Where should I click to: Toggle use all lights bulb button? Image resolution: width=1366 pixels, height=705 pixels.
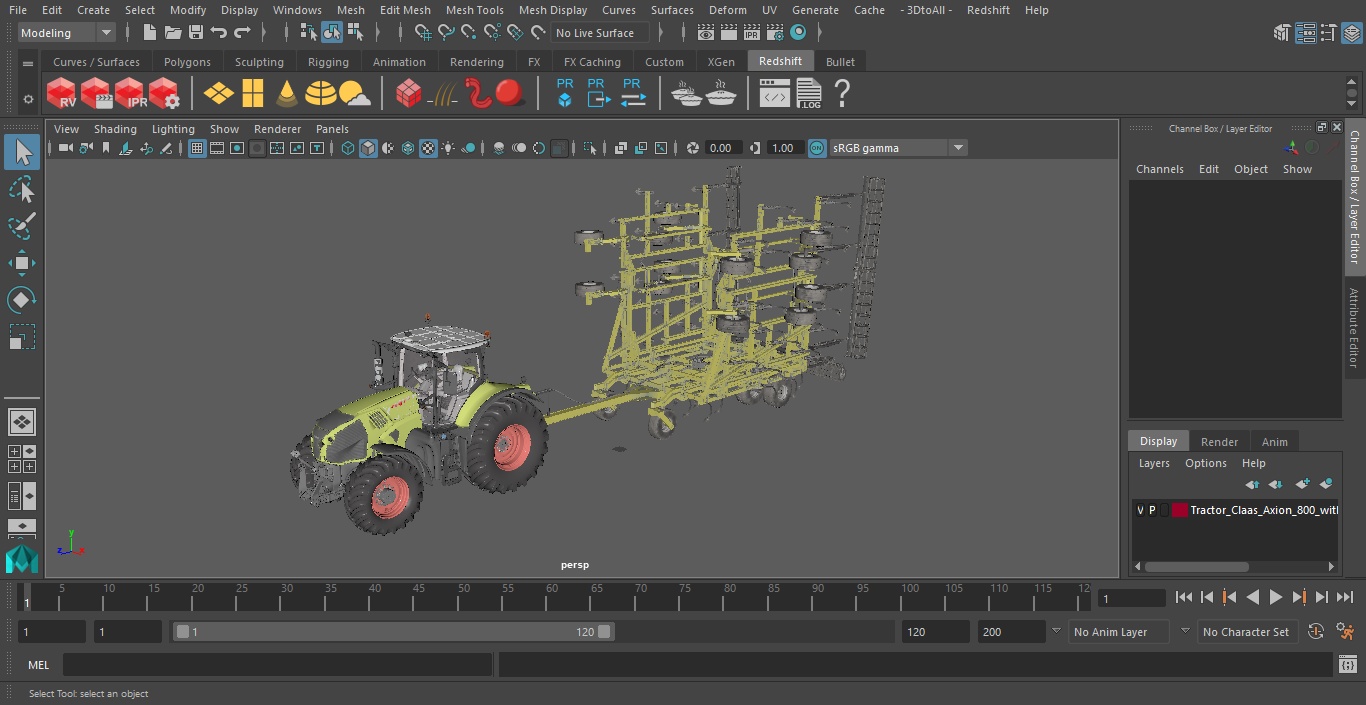coord(448,148)
